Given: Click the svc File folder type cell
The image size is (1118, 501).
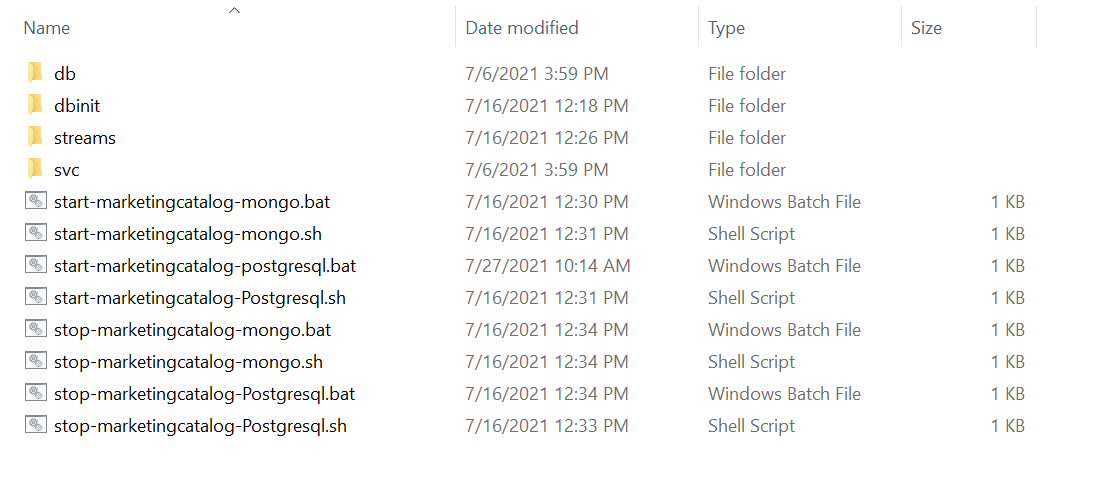Looking at the screenshot, I should (x=747, y=169).
